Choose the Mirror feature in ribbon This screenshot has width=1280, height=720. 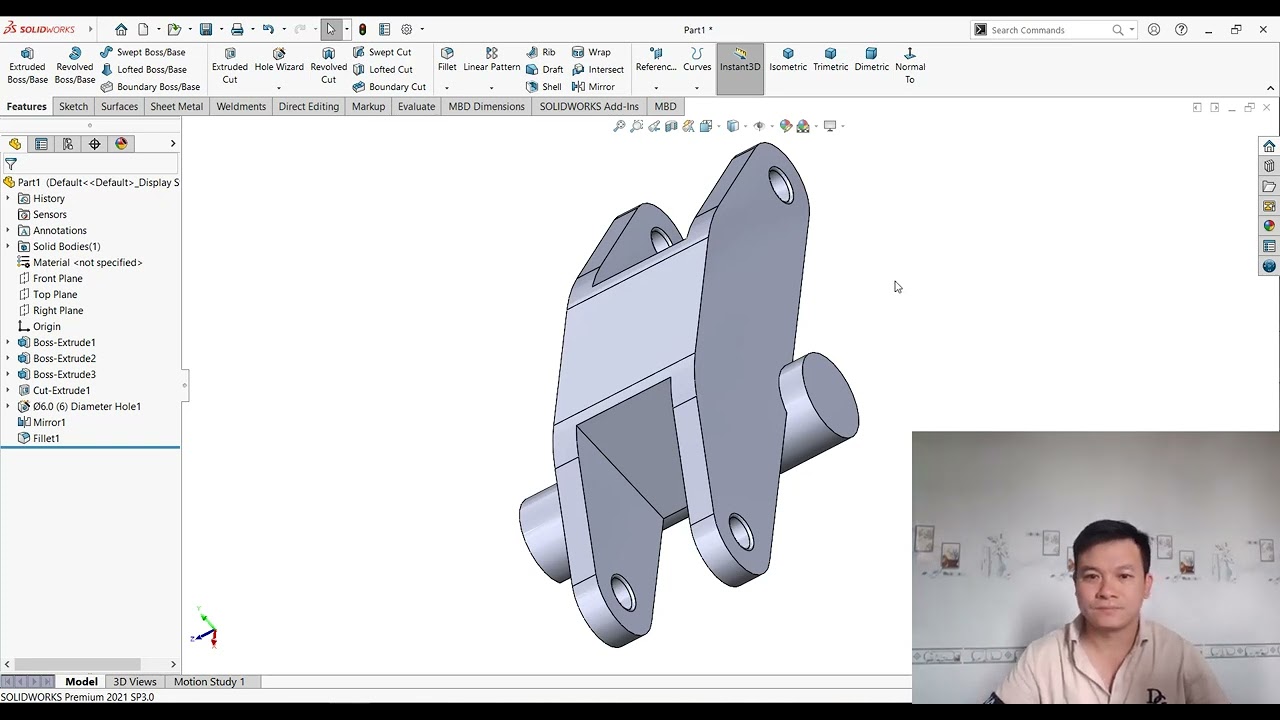pos(593,86)
